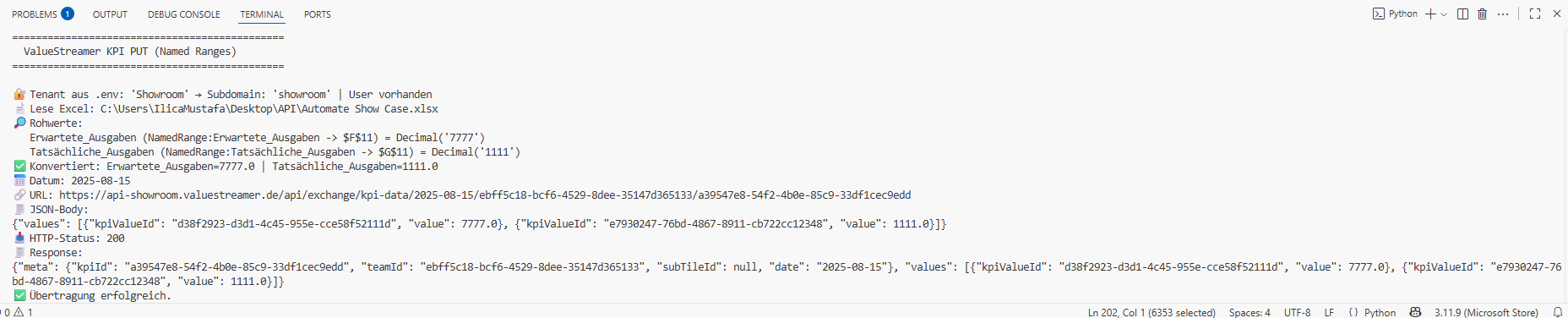This screenshot has height=318, width=1568.
Task: Change end of line sequence LF
Action: coord(1329,313)
